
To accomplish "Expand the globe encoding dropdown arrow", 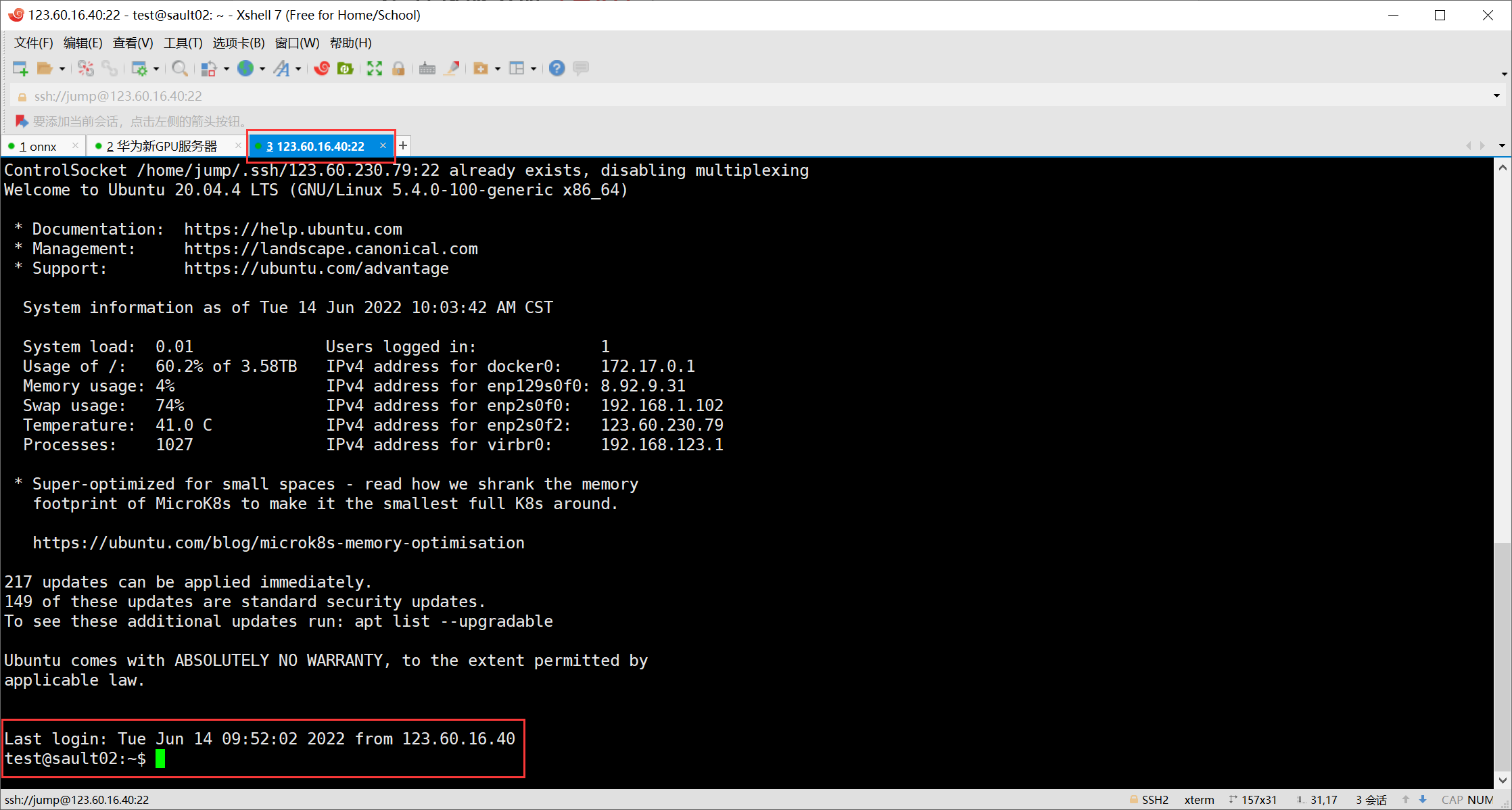I will 262,69.
